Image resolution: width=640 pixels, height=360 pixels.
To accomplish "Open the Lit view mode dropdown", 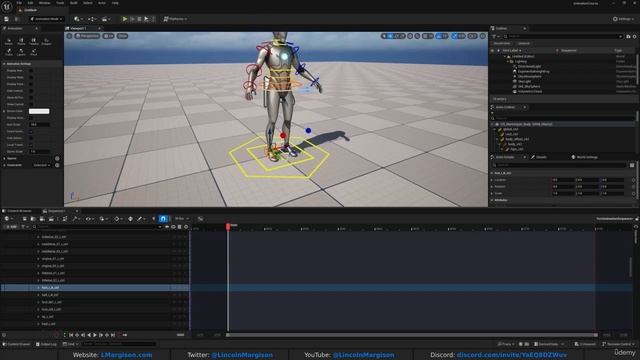I will click(109, 36).
